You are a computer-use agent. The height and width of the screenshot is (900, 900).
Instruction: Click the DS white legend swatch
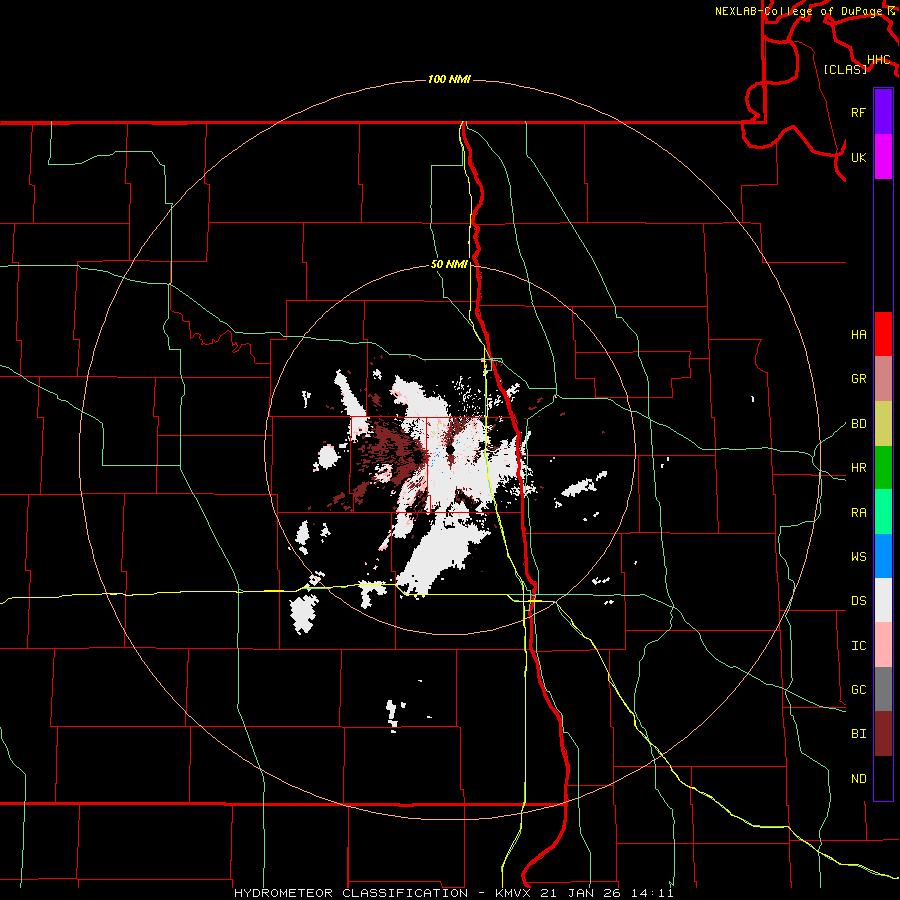tap(883, 600)
